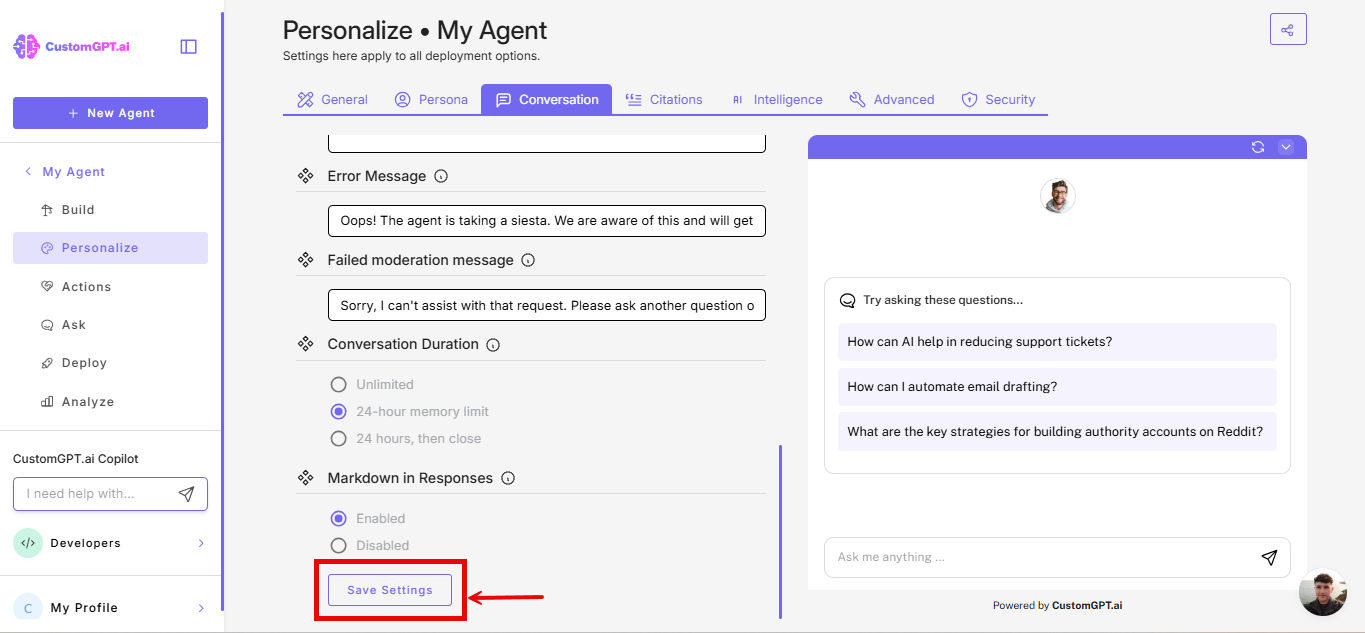Click the Actions sidebar icon
Image resolution: width=1365 pixels, height=633 pixels.
[46, 286]
